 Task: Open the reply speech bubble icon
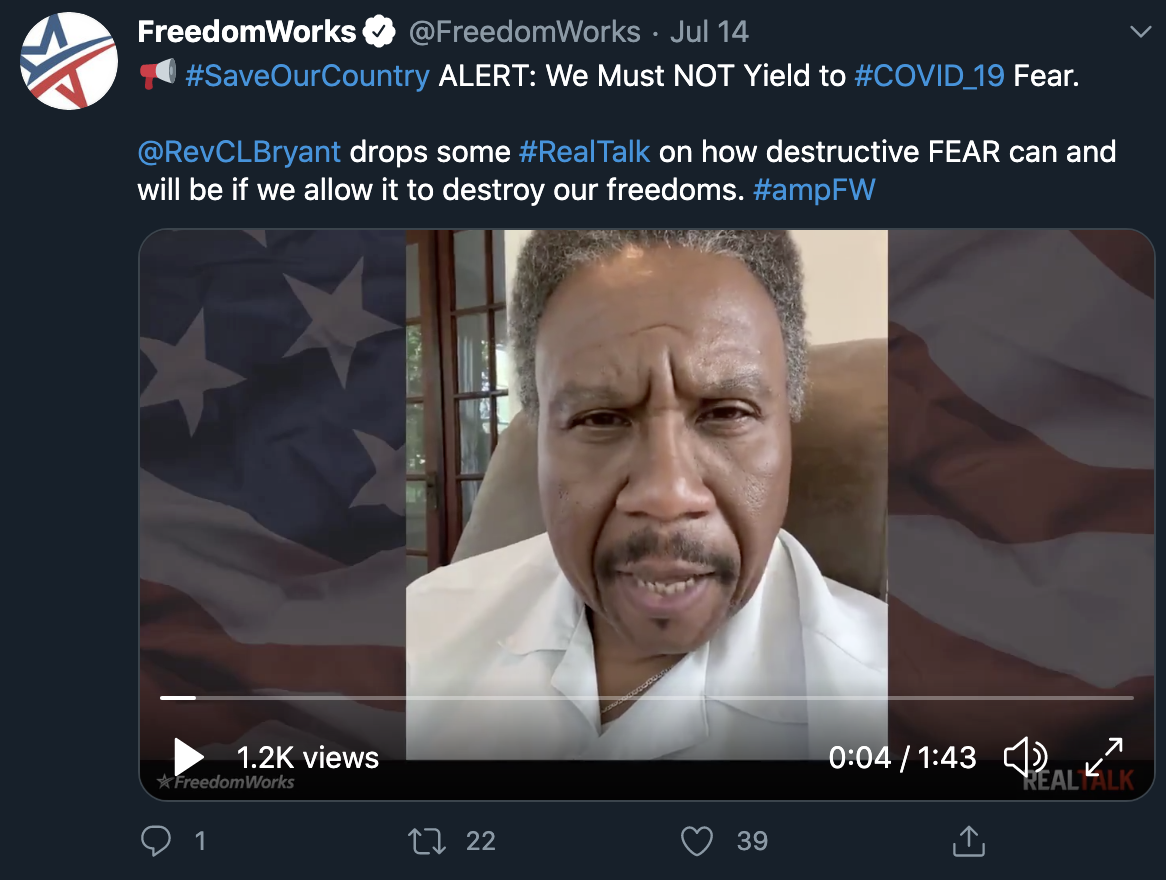156,841
